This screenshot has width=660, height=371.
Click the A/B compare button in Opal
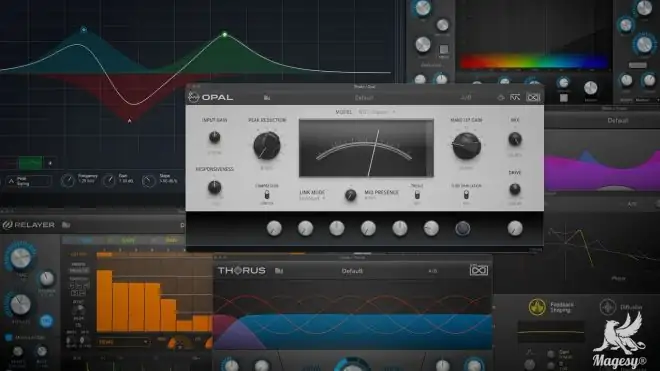(x=466, y=98)
